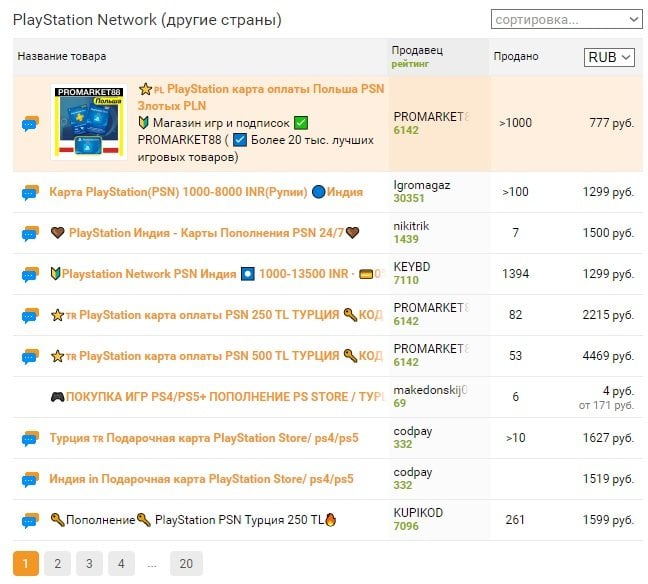The height and width of the screenshot is (584, 648).
Task: Click the 1500 руб. price
Action: 608,233
